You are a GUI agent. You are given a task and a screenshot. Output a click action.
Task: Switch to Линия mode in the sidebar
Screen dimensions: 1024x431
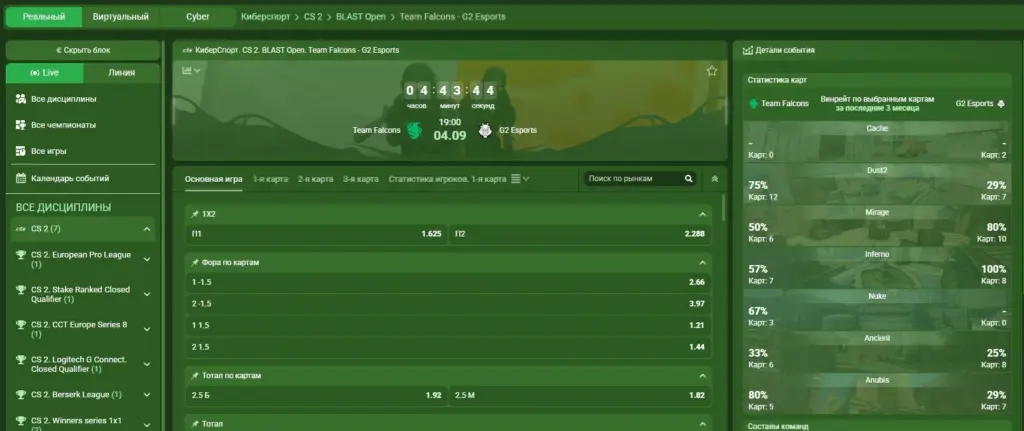[x=121, y=73]
